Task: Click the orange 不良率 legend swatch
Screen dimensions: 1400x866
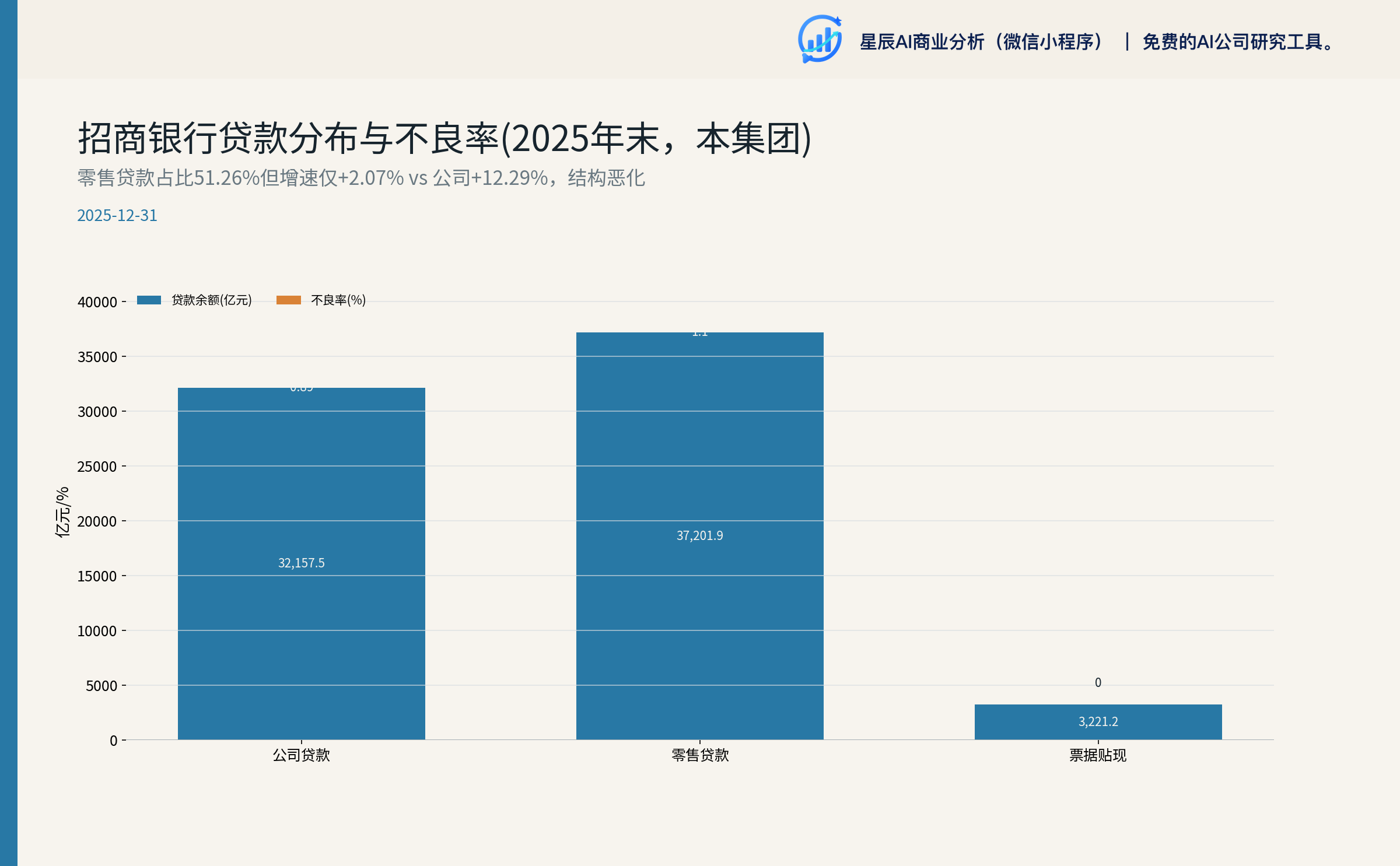Action: tap(289, 300)
